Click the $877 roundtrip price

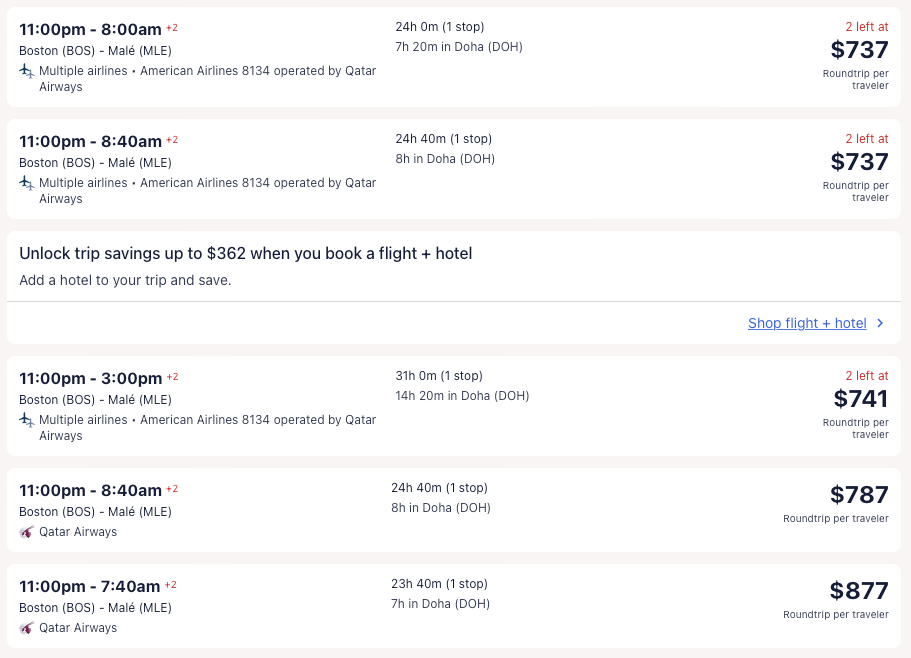[858, 591]
